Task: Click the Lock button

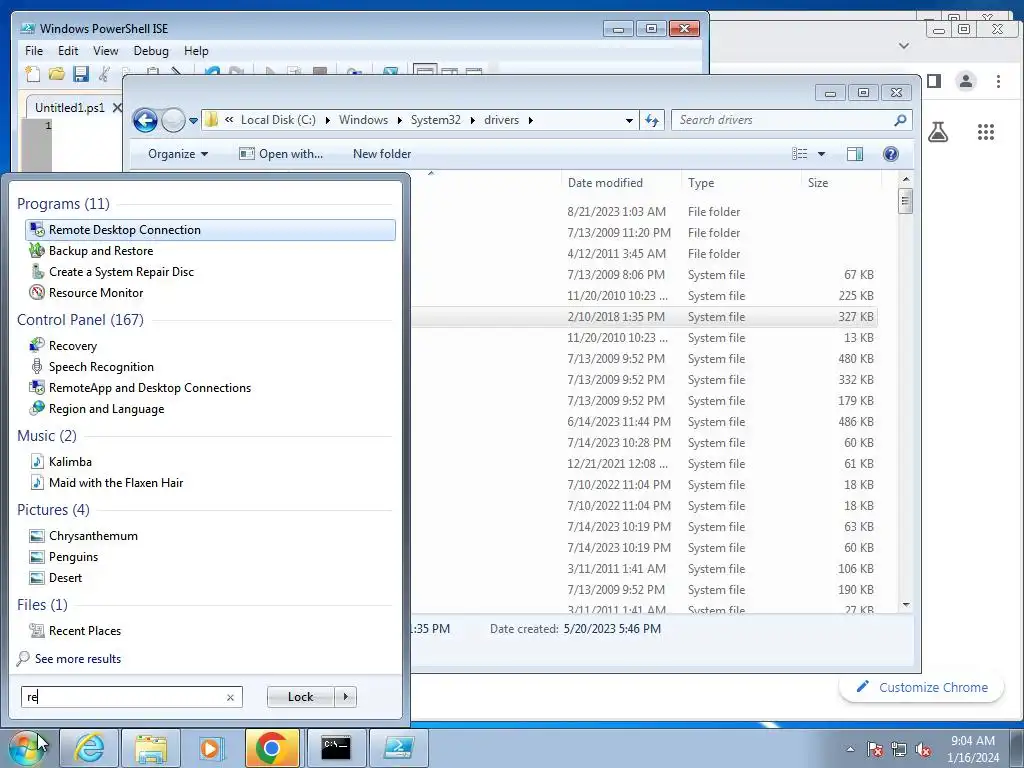Action: tap(300, 697)
